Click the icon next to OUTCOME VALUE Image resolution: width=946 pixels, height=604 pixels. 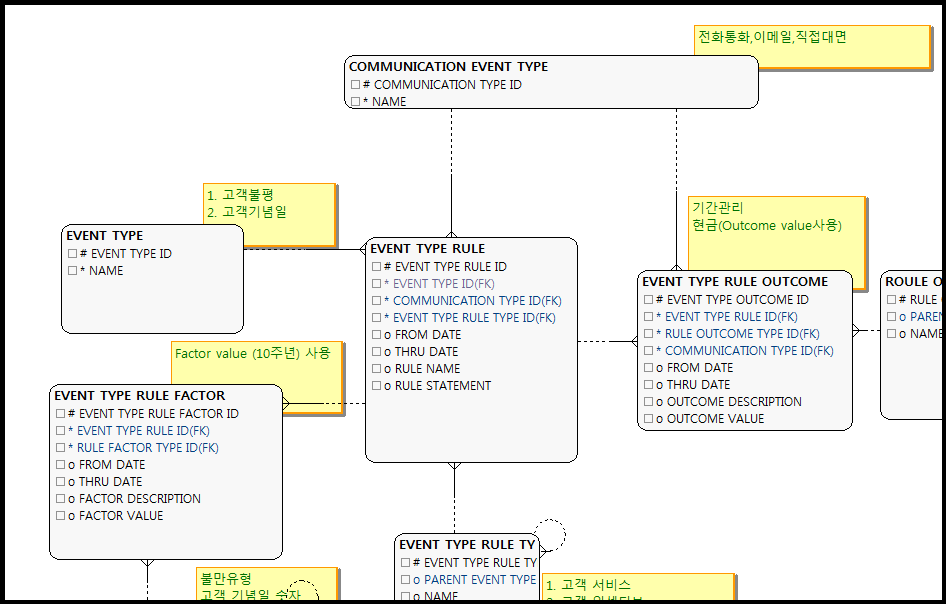tap(648, 419)
